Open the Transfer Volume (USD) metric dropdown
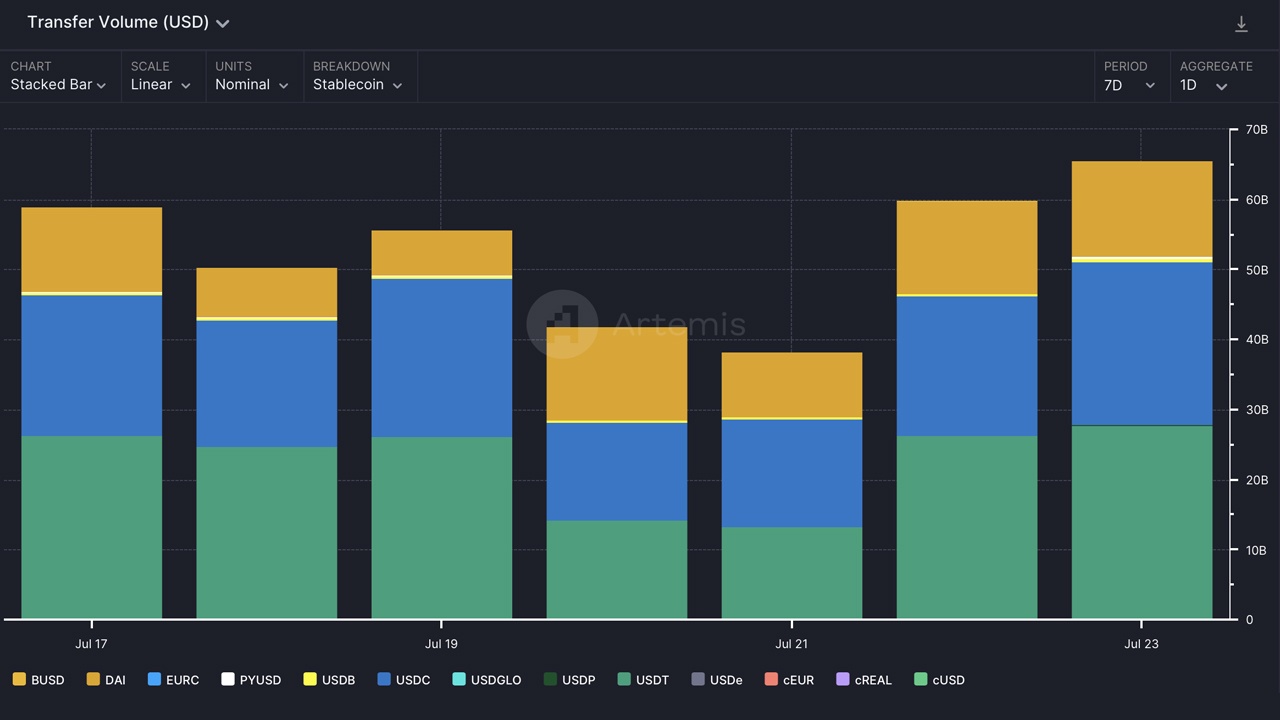The height and width of the screenshot is (720, 1280). 128,22
